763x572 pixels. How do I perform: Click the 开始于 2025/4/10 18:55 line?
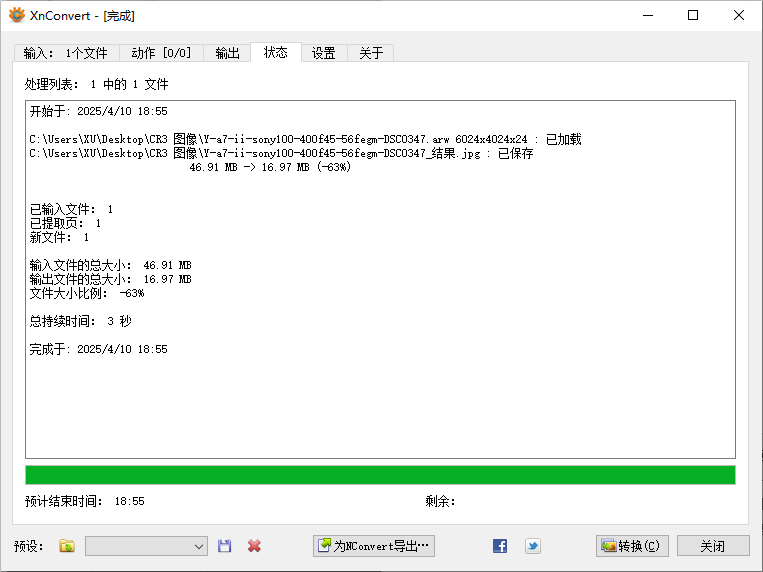[x=98, y=111]
